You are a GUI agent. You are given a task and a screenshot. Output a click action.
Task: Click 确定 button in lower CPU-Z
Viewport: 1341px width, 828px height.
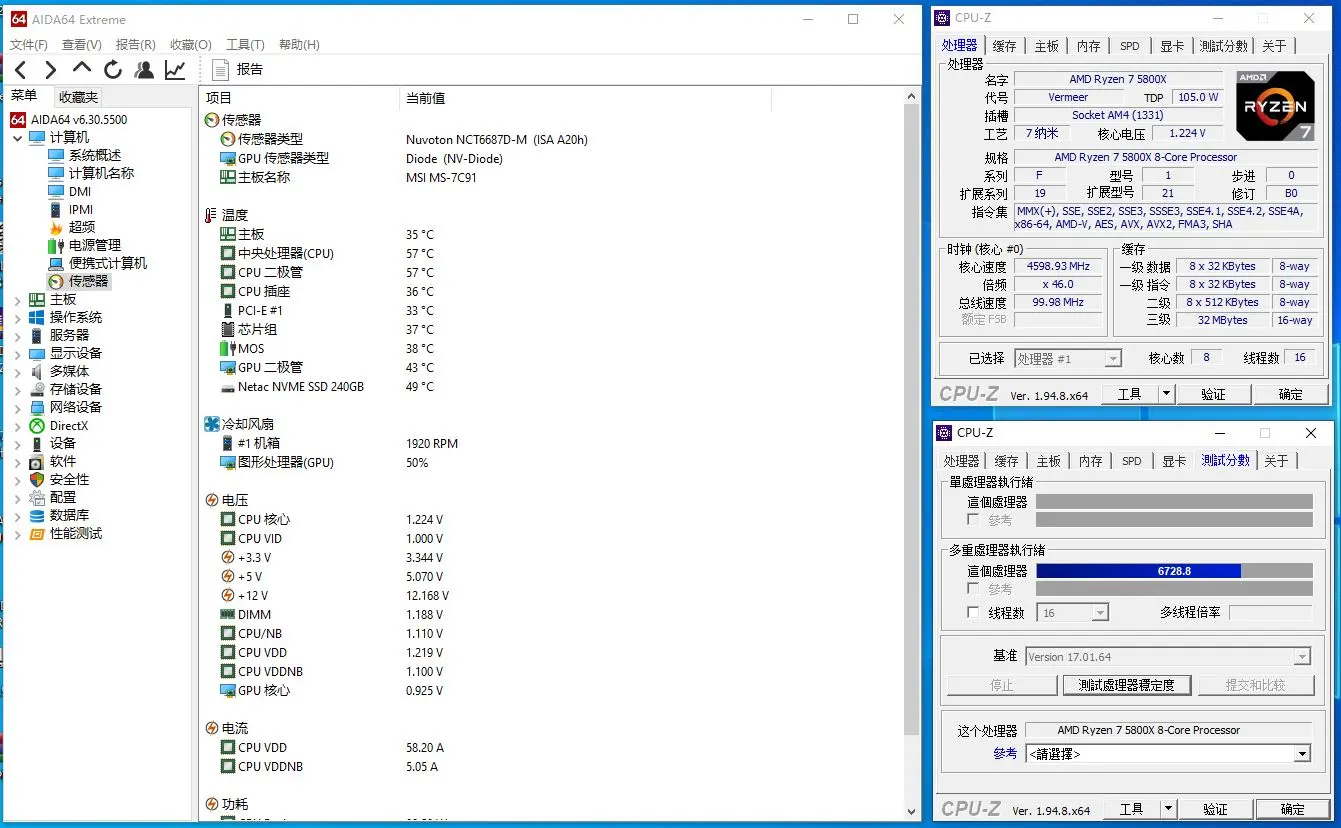click(1293, 809)
